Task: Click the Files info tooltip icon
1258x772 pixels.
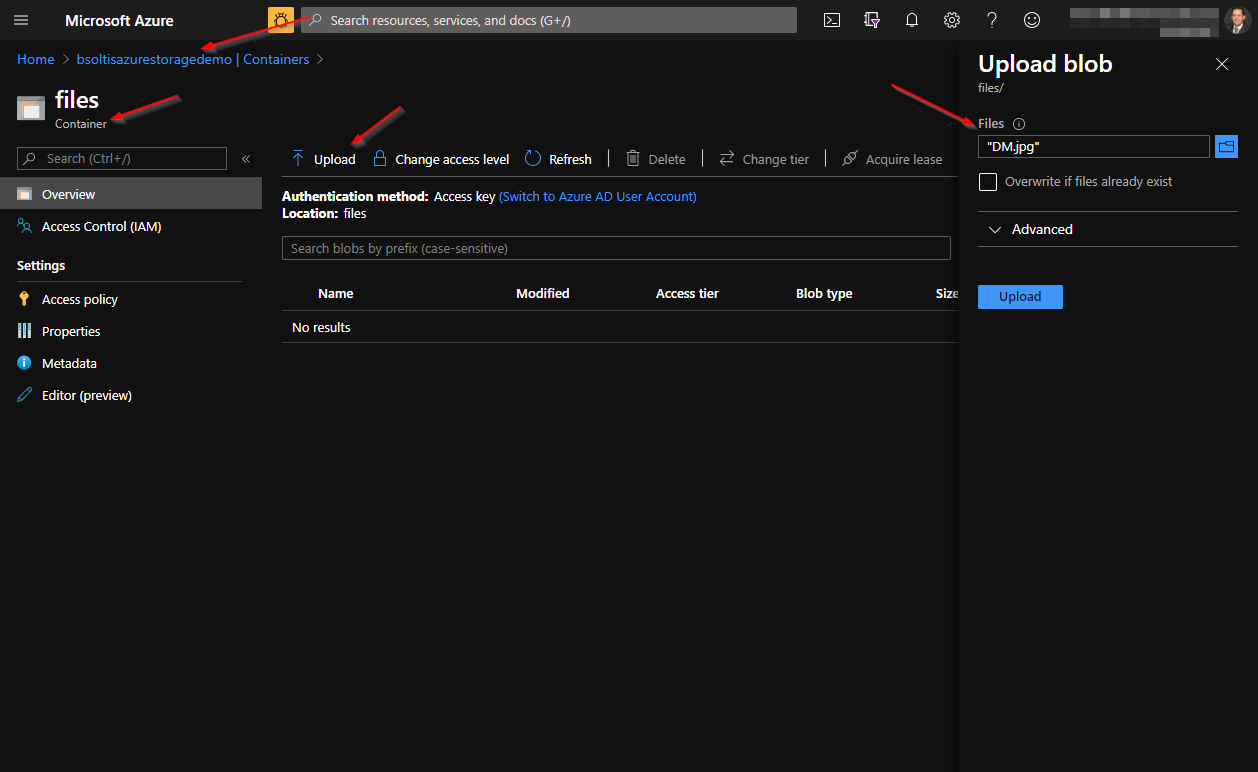Action: click(x=1019, y=124)
